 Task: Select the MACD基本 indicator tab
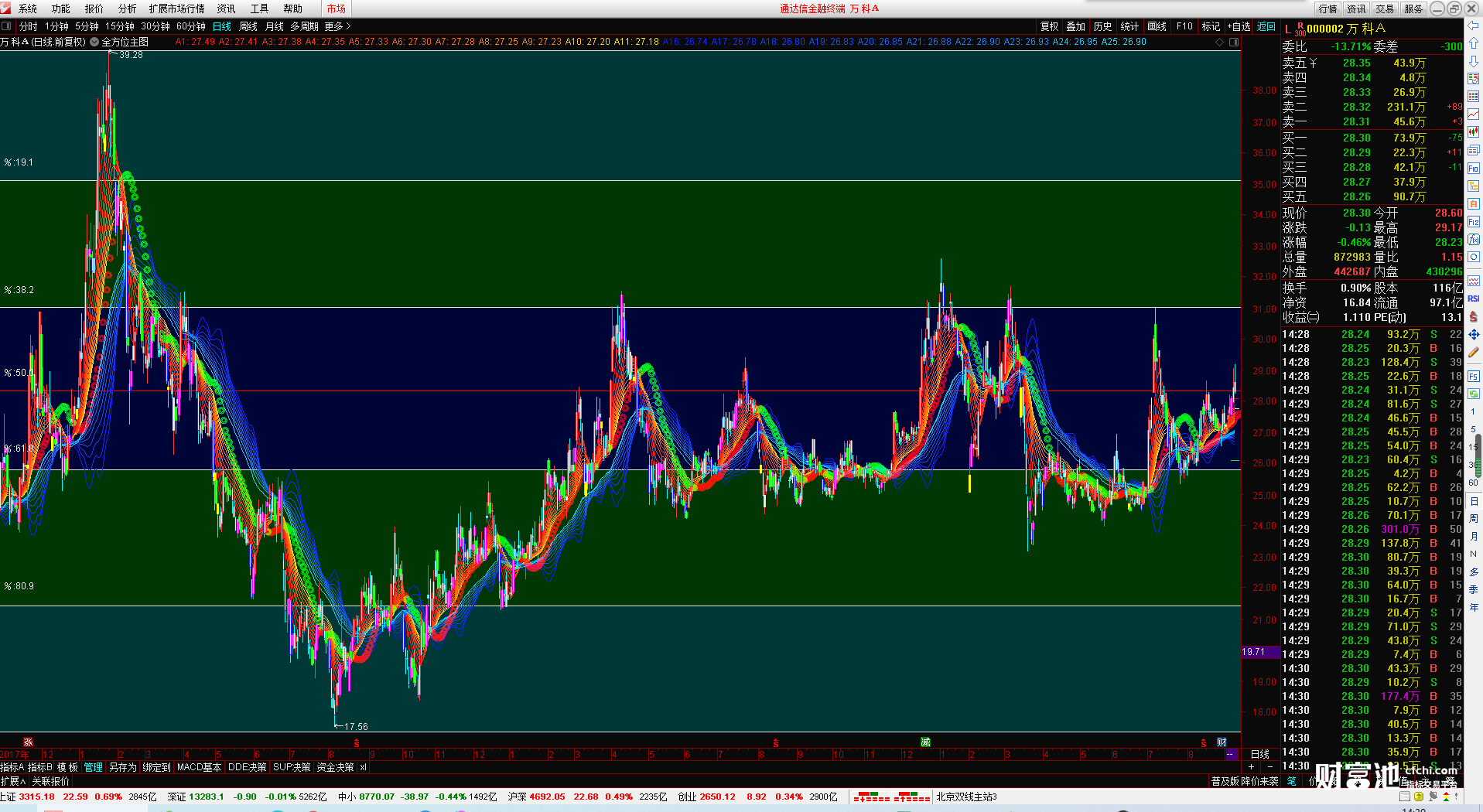click(199, 767)
